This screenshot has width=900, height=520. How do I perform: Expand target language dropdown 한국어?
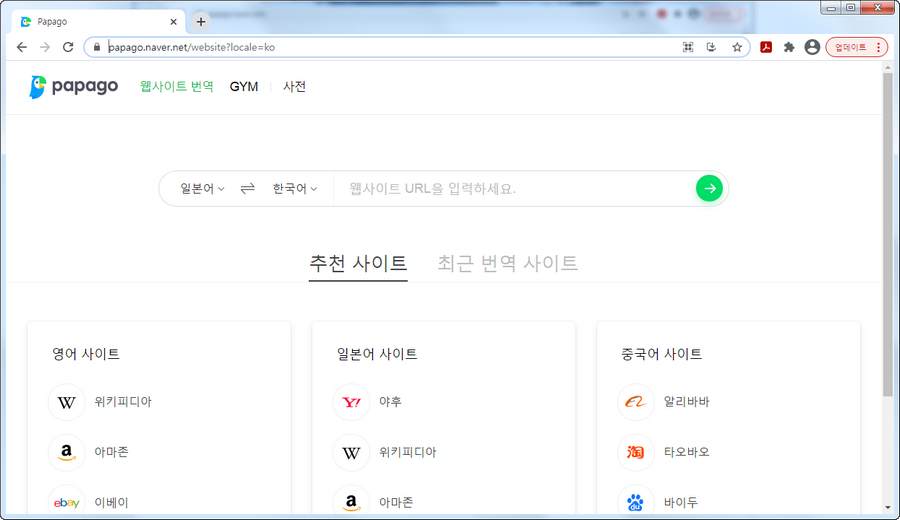(x=294, y=188)
